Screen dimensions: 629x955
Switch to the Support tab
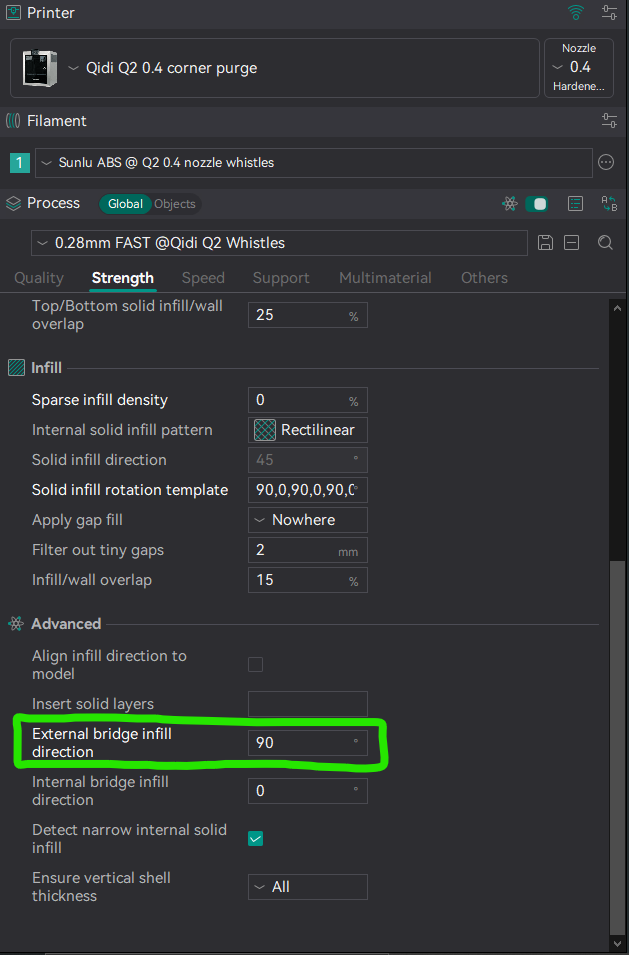point(282,278)
